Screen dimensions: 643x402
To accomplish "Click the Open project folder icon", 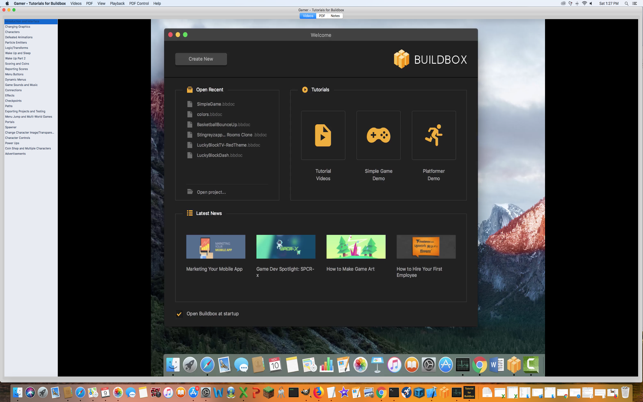I will click(x=189, y=192).
